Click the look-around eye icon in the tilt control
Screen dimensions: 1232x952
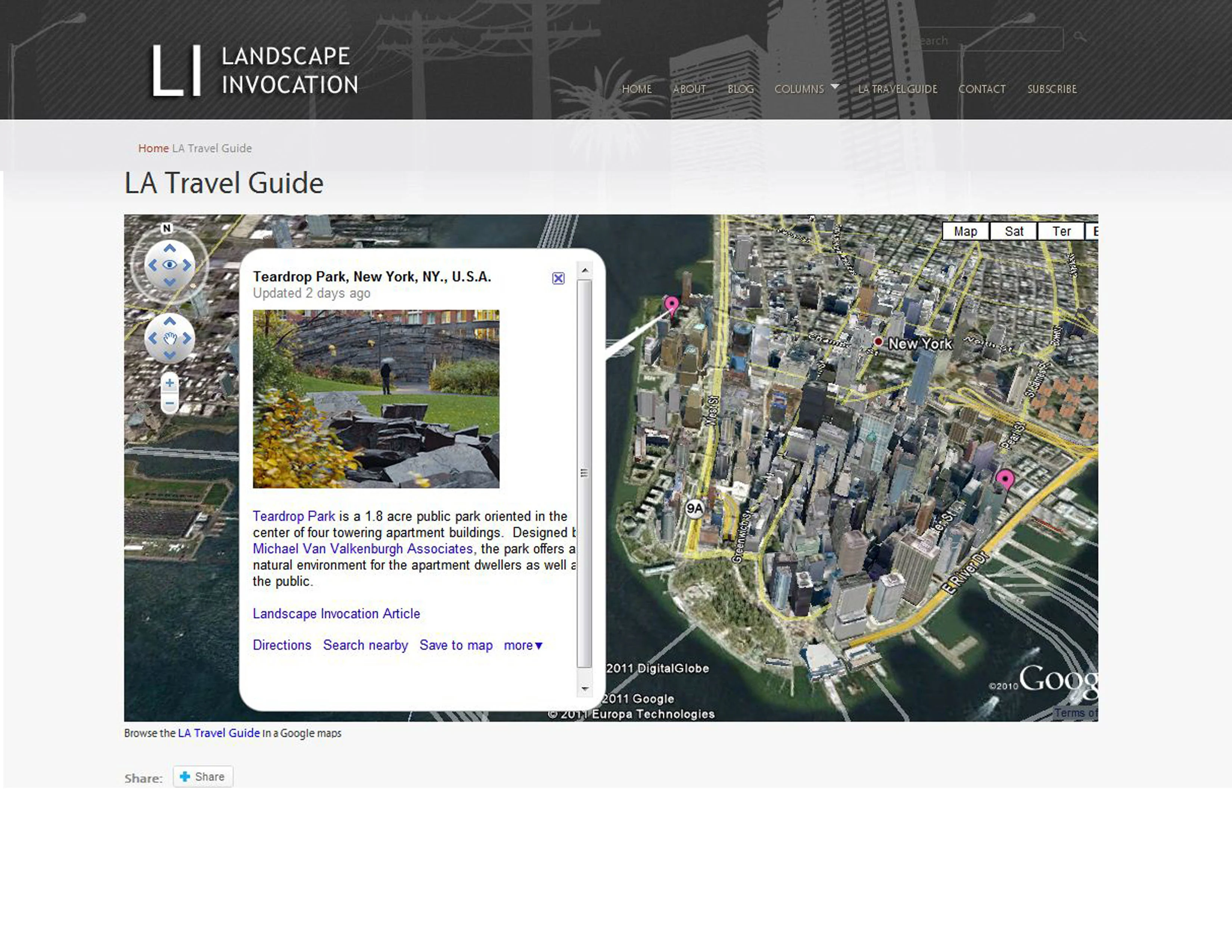170,265
